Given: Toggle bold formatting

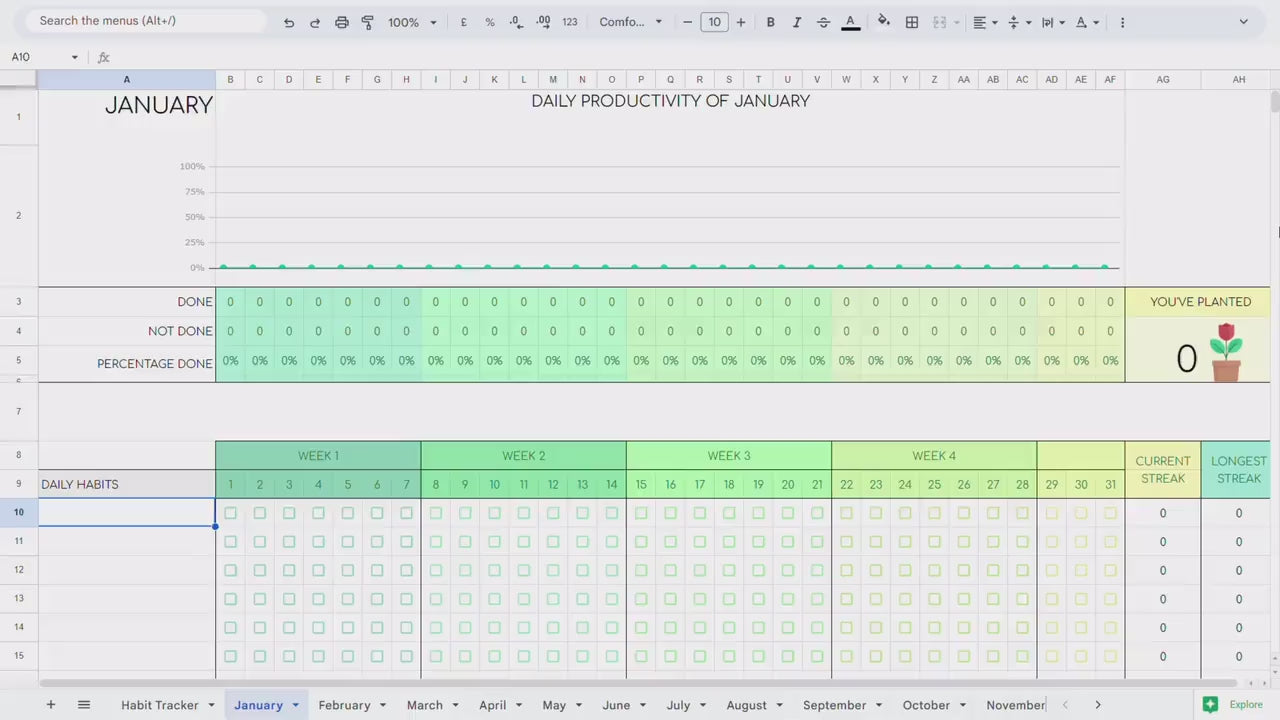Looking at the screenshot, I should (770, 22).
